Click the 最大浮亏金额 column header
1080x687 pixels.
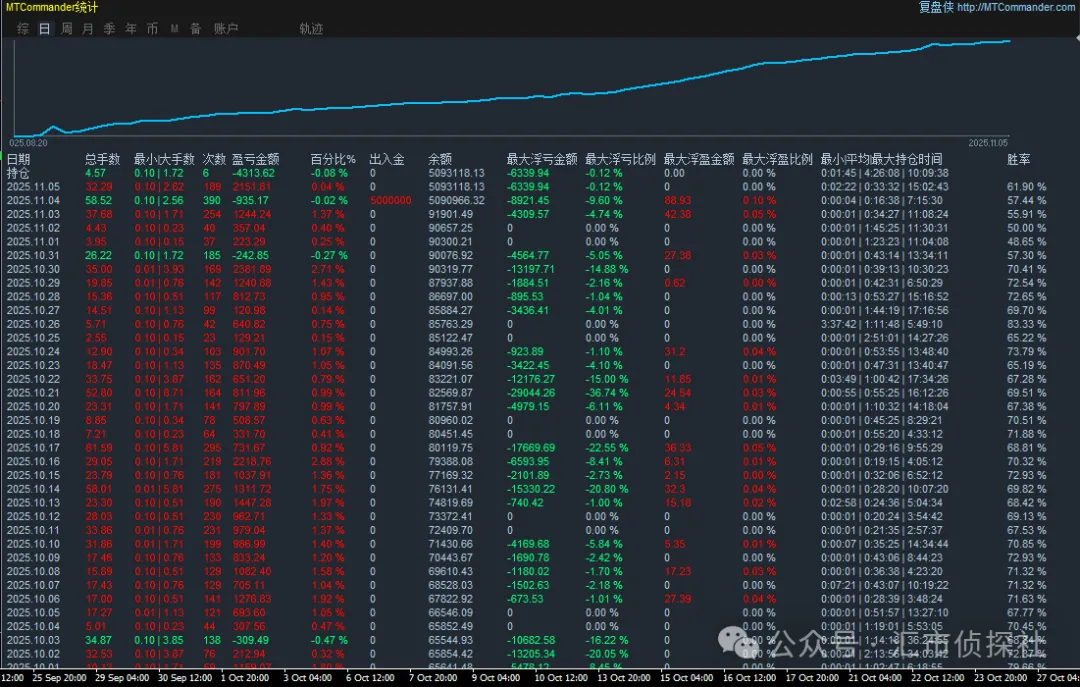click(x=542, y=159)
